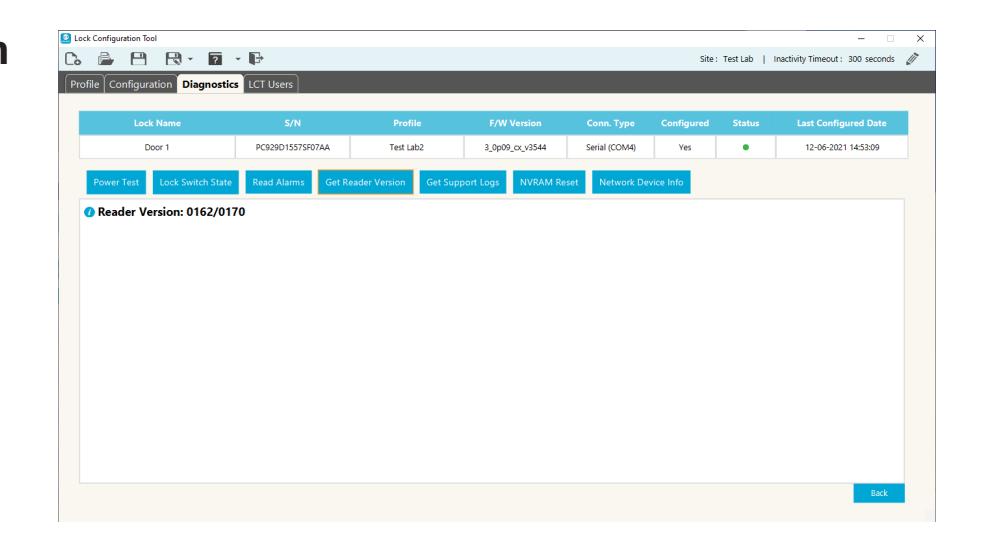Click the Yes configured cell
The image size is (988, 534).
pos(685,148)
